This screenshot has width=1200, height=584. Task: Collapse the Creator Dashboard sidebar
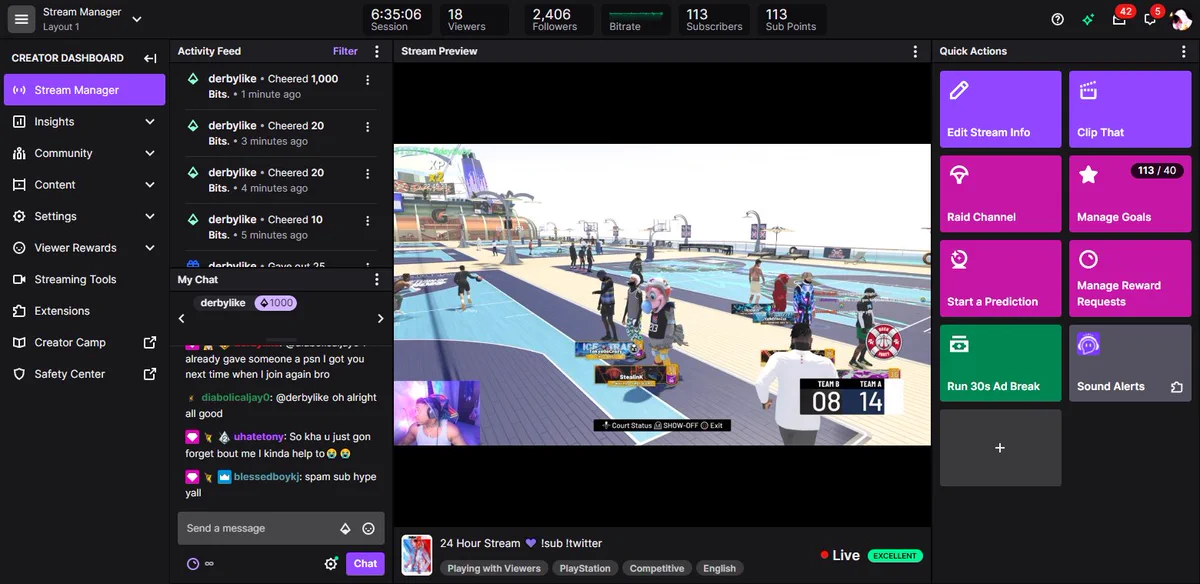point(150,58)
